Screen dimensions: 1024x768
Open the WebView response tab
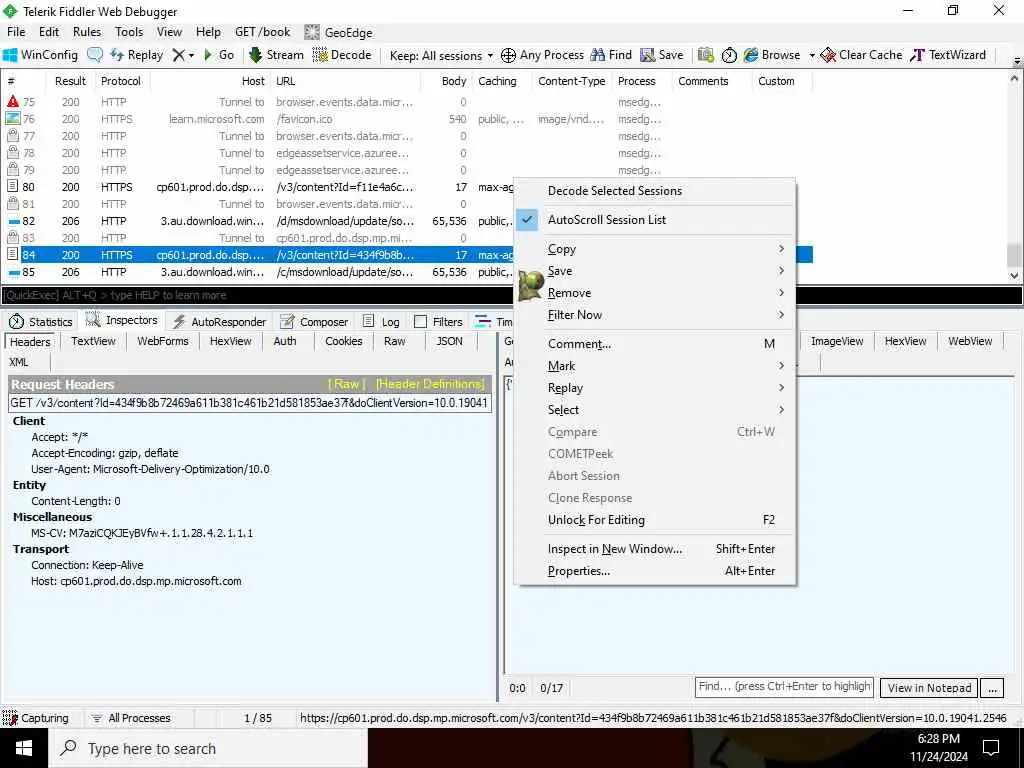pos(970,341)
